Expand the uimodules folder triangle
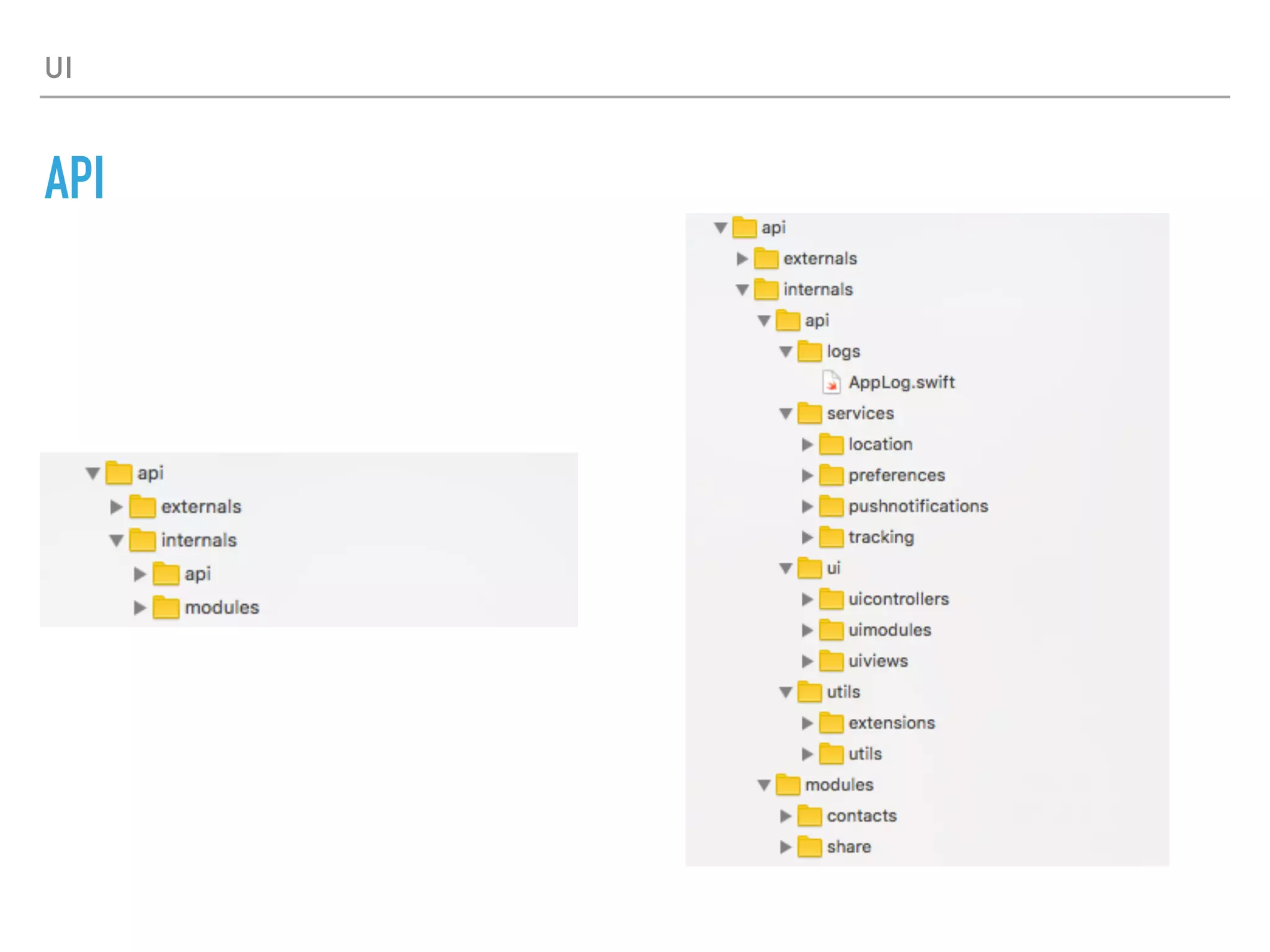The width and height of the screenshot is (1270, 952). (807, 630)
